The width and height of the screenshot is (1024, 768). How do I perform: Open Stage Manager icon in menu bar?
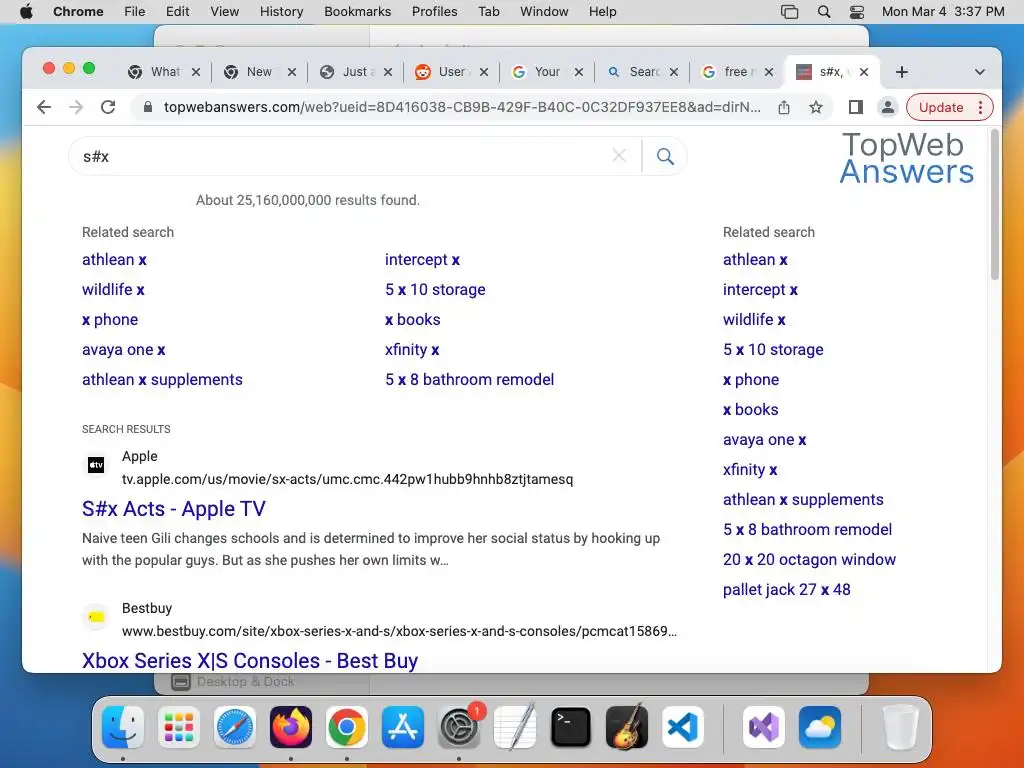[789, 11]
